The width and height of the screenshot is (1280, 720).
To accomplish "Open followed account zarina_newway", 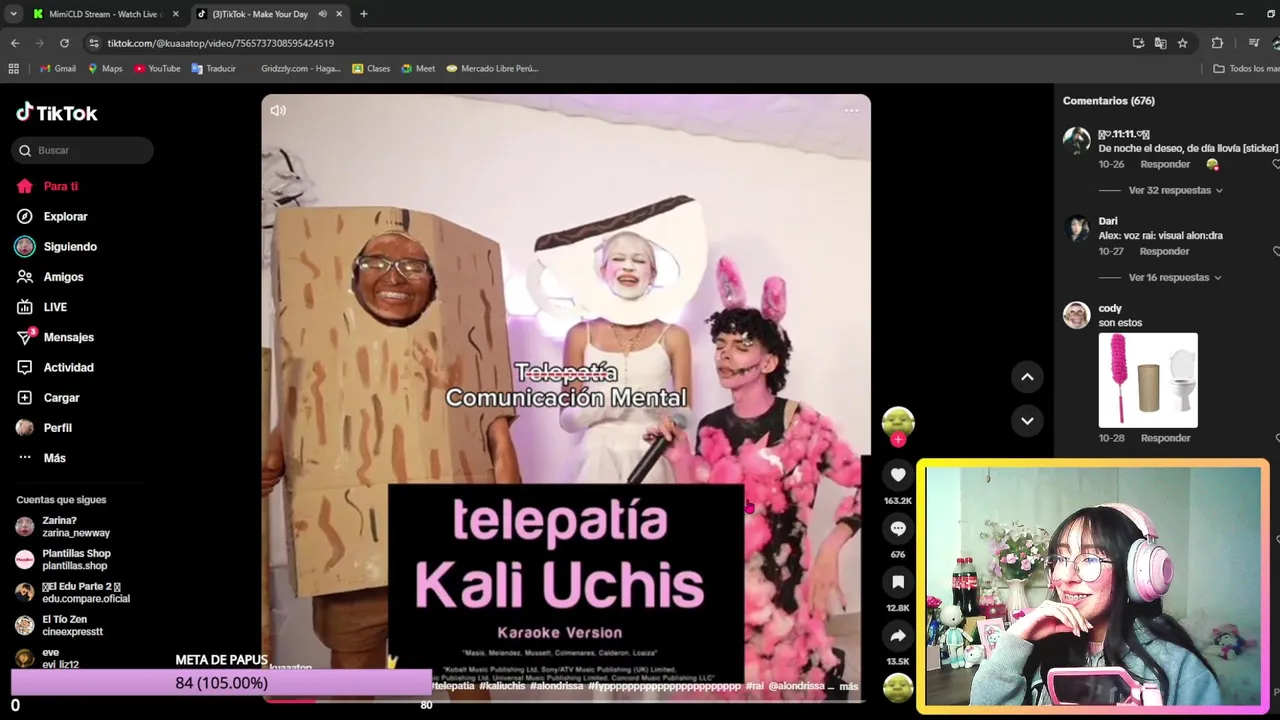I will (78, 527).
